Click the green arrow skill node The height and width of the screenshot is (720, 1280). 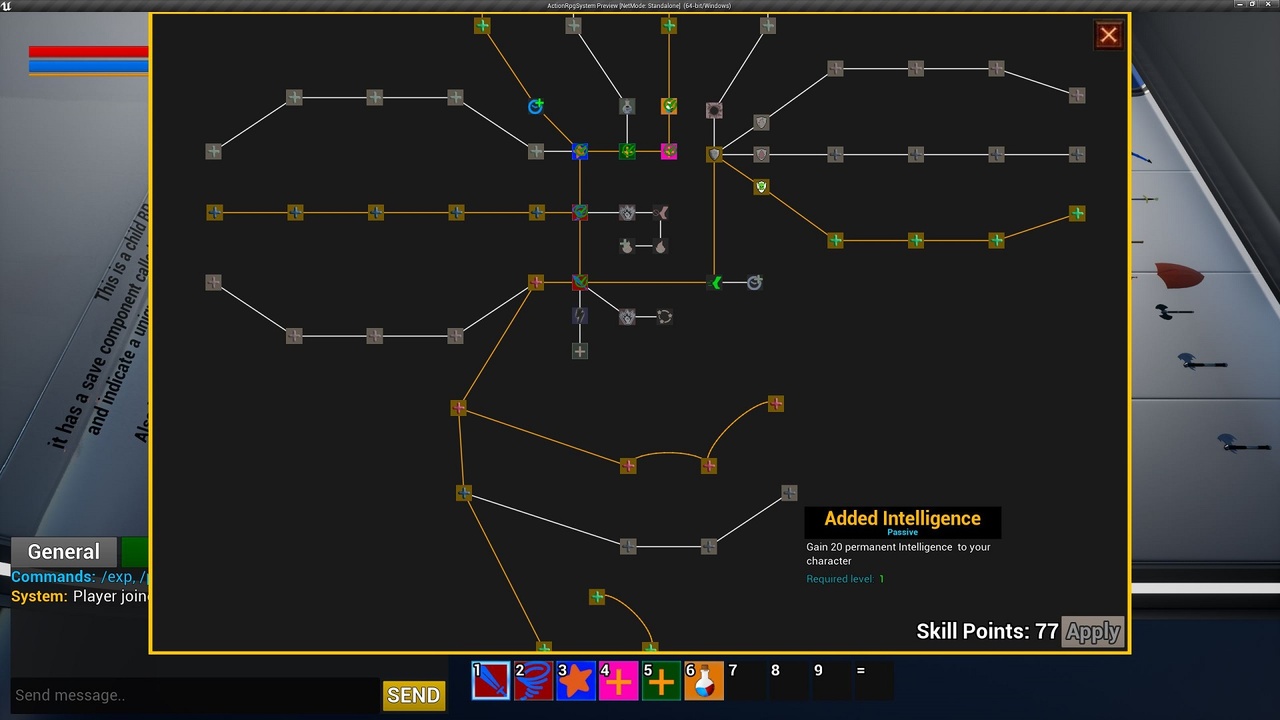[714, 283]
